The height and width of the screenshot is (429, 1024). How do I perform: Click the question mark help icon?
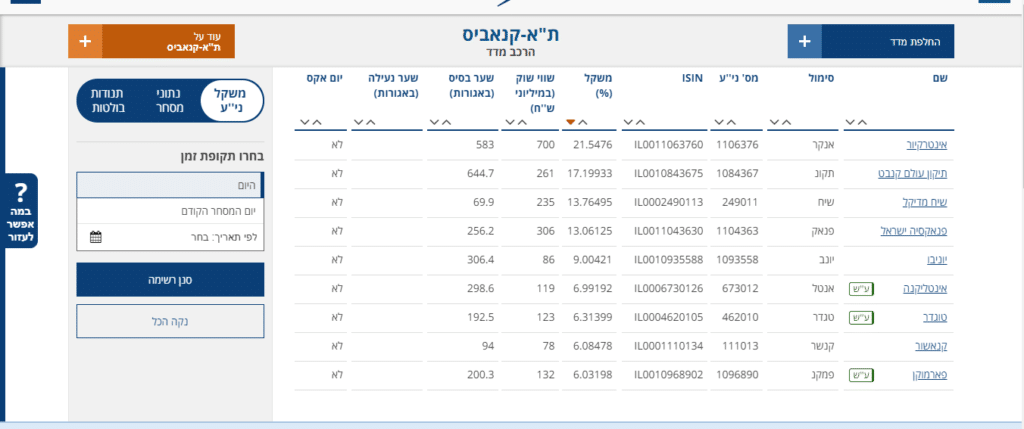click(21, 192)
